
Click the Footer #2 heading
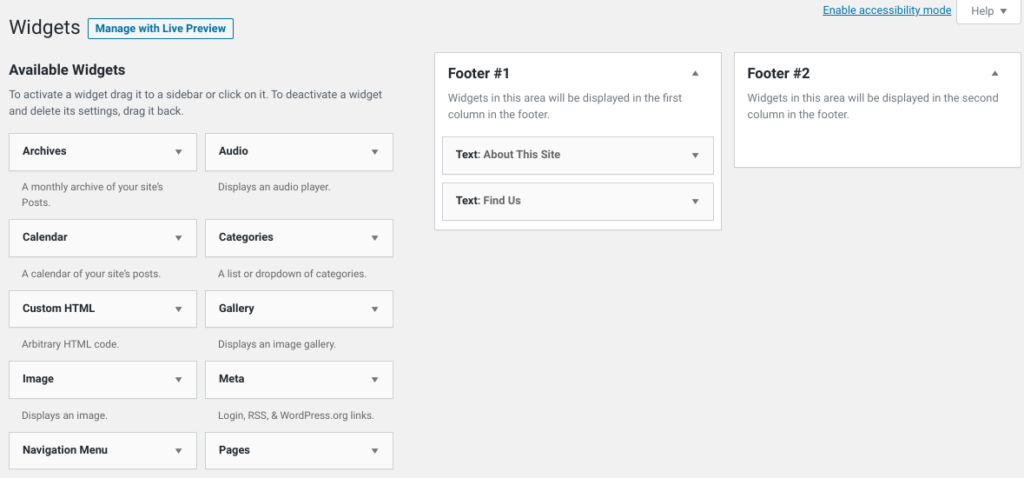(x=778, y=73)
